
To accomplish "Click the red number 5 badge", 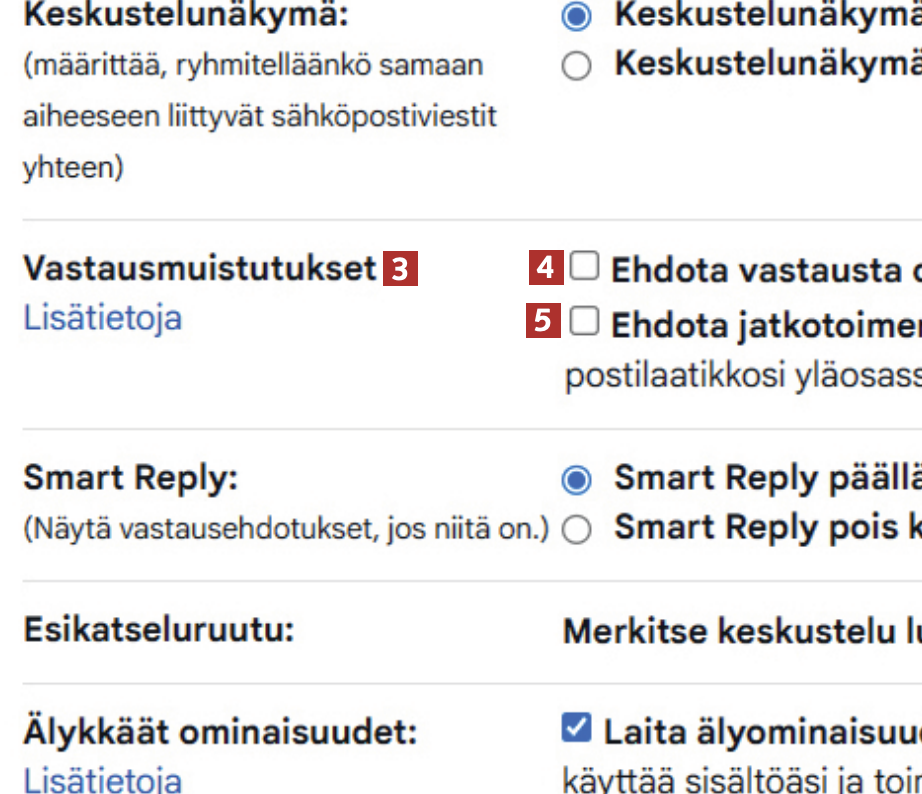I will click(x=546, y=323).
